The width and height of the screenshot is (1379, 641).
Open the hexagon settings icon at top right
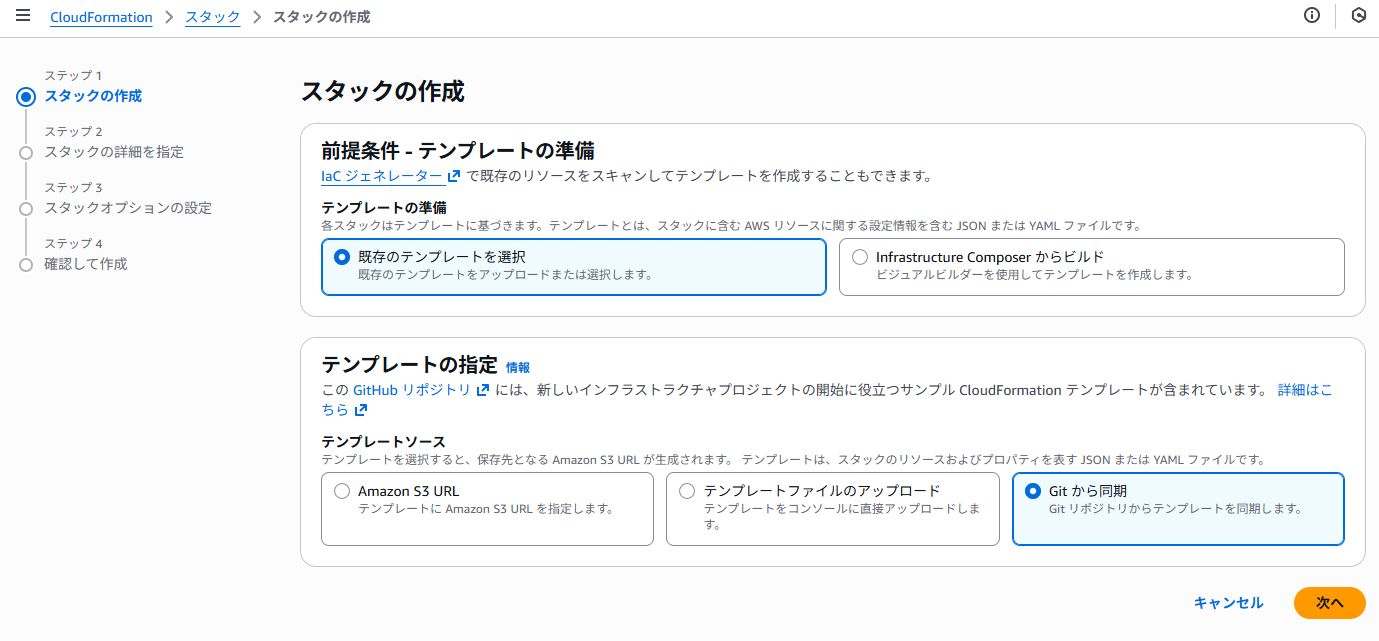pyautogui.click(x=1358, y=16)
